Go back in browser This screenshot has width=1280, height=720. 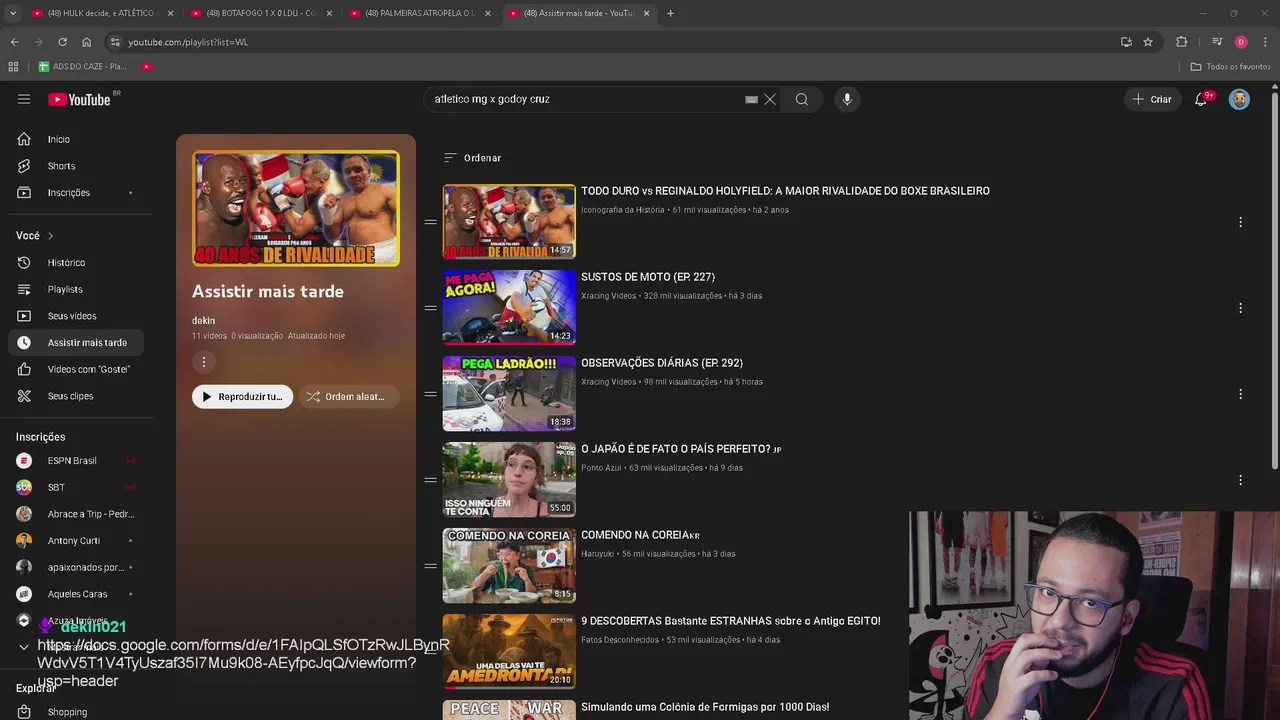click(14, 42)
